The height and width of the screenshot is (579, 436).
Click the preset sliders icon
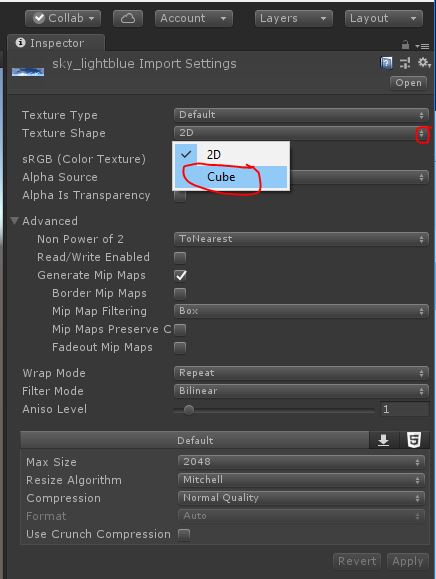pos(405,63)
